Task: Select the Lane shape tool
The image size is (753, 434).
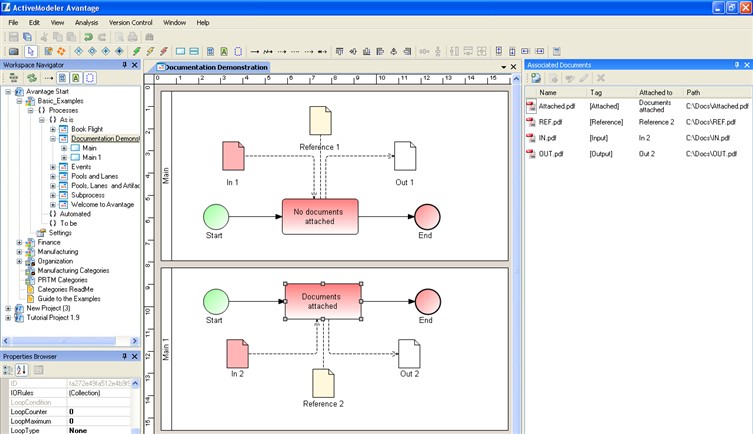Action: (194, 51)
